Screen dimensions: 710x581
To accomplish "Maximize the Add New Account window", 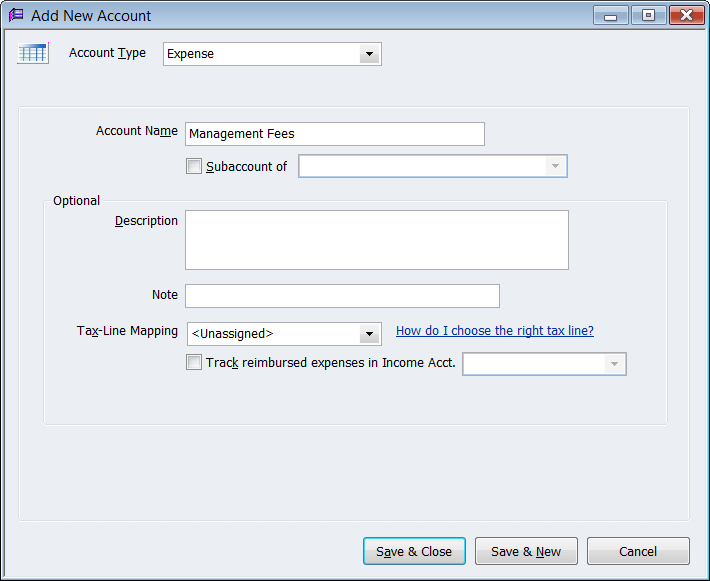I will (648, 16).
